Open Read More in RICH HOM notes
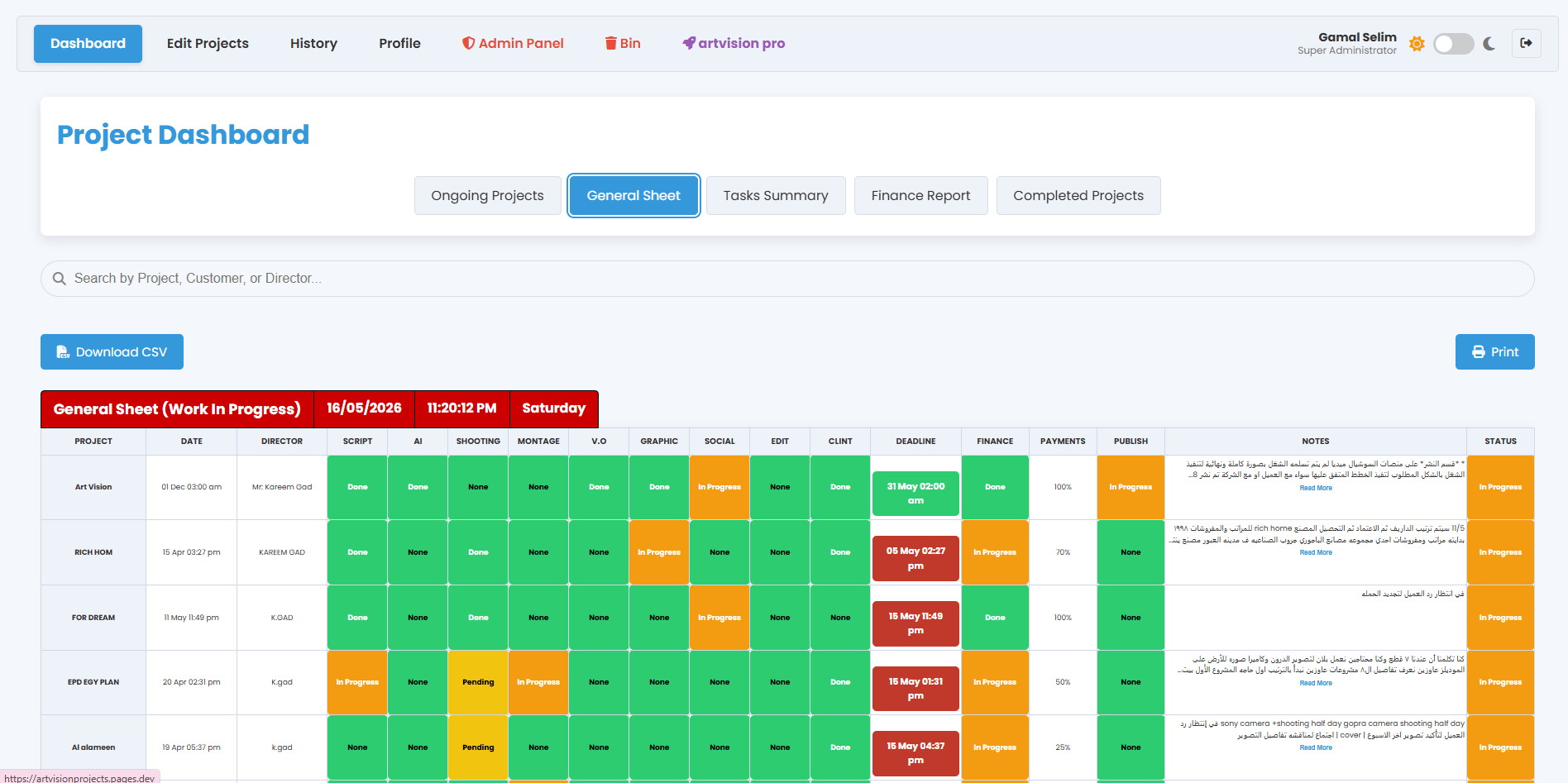The image size is (1568, 783). click(1316, 553)
